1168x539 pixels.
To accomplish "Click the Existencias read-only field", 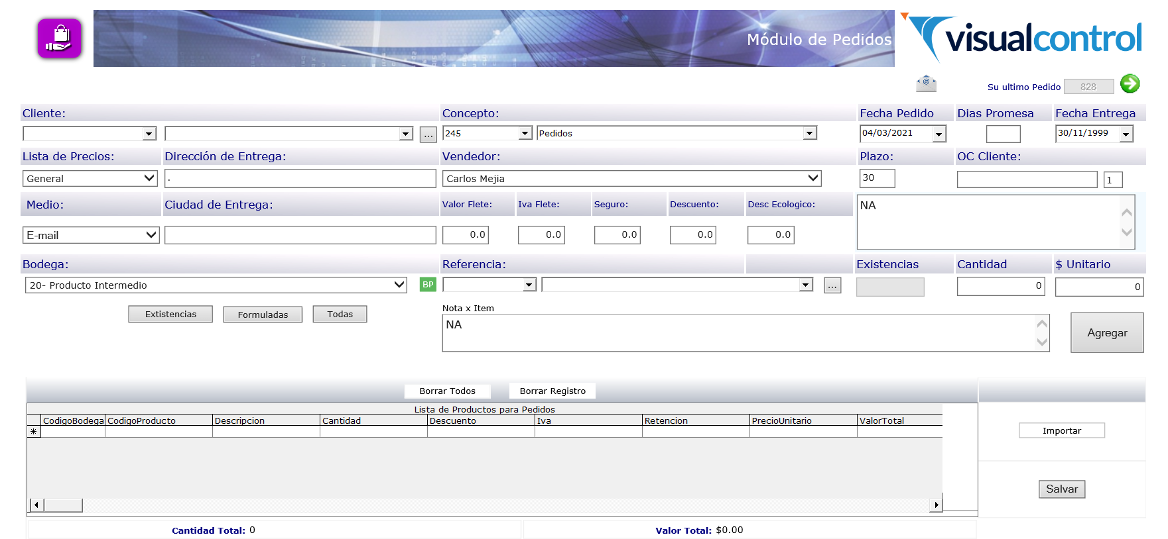I will (890, 287).
